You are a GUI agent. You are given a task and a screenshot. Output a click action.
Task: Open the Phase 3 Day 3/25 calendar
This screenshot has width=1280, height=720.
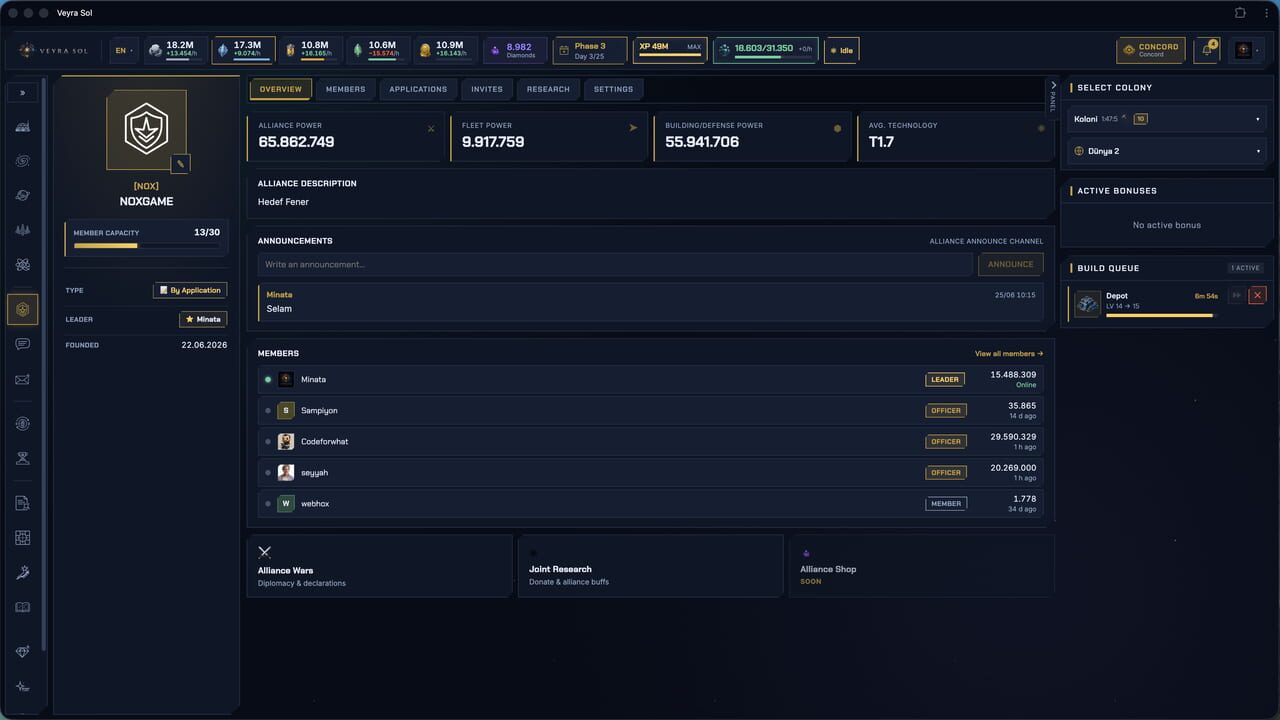(589, 50)
